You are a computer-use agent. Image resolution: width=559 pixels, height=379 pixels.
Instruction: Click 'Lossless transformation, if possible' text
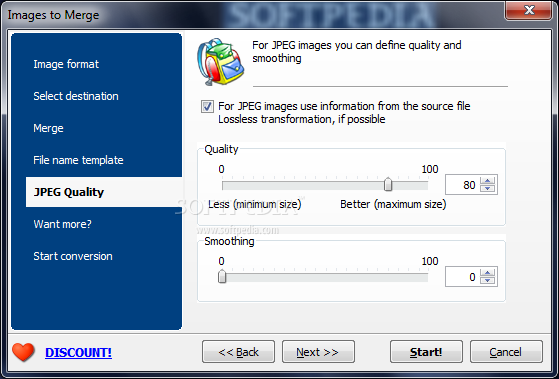(302, 119)
